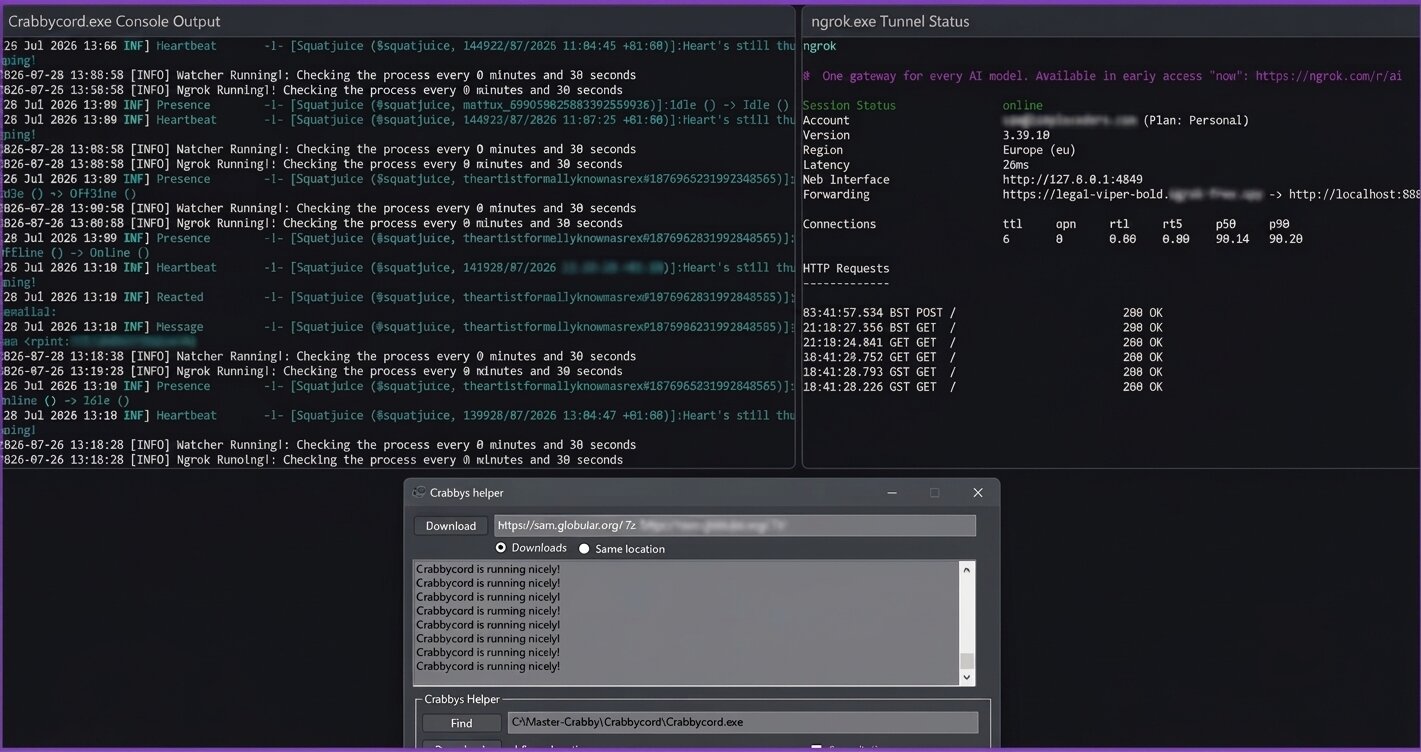This screenshot has height=752, width=1421.
Task: Click the Latency value '26ms'
Action: (1016, 165)
